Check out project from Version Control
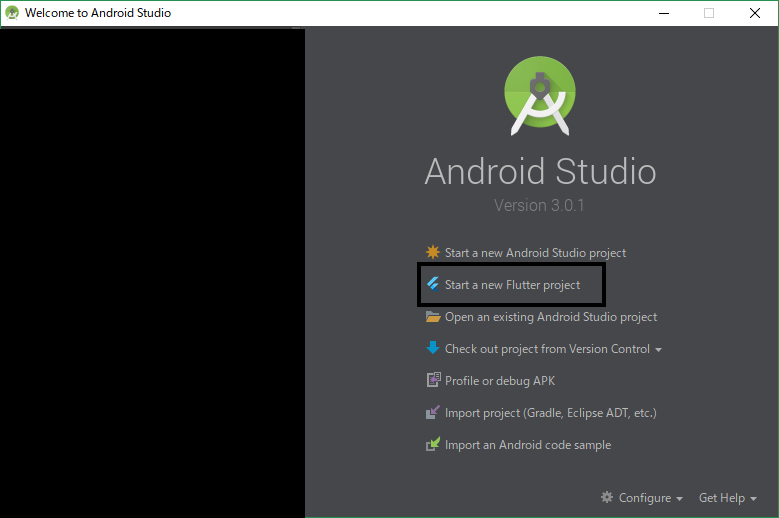Screen dimensions: 779x518 [x=547, y=349]
